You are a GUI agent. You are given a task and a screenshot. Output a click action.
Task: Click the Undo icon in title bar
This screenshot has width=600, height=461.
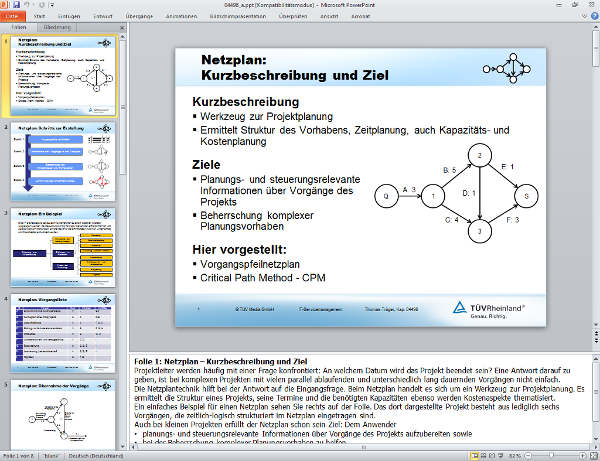[x=28, y=5]
